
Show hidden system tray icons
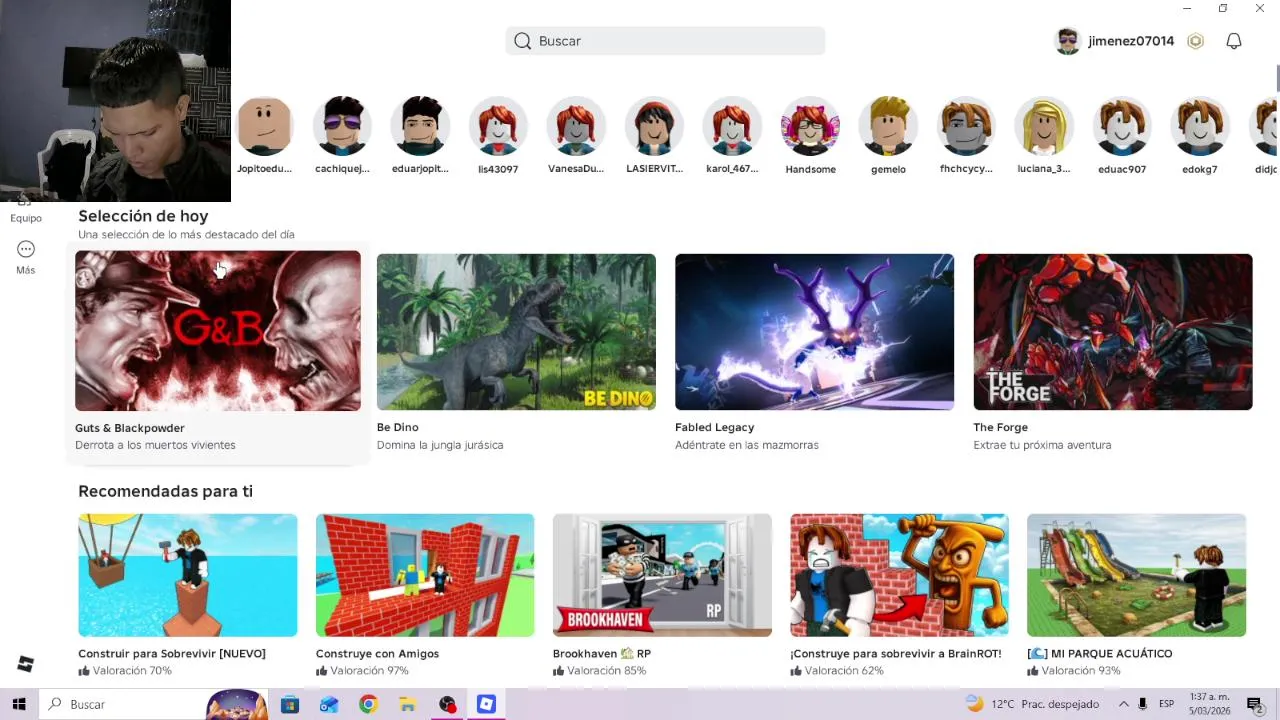(x=1124, y=704)
